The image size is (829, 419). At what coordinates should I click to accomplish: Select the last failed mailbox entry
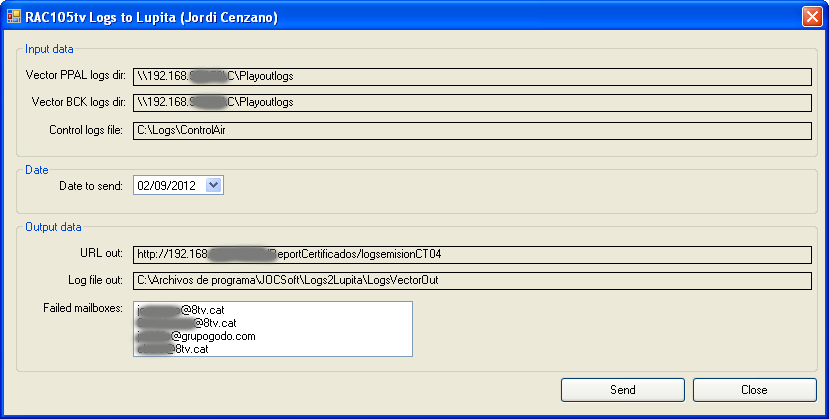pyautogui.click(x=174, y=349)
